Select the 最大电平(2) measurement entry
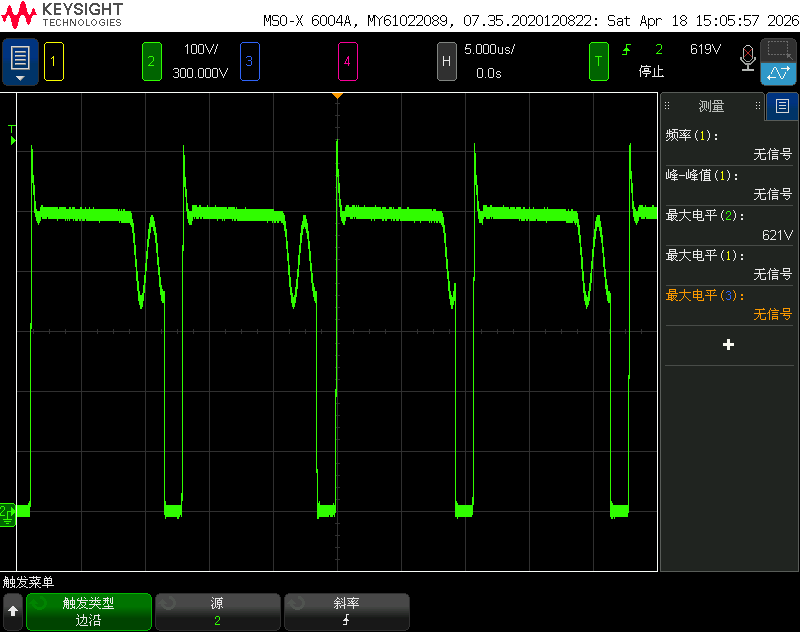Image resolution: width=800 pixels, height=632 pixels. (x=729, y=225)
